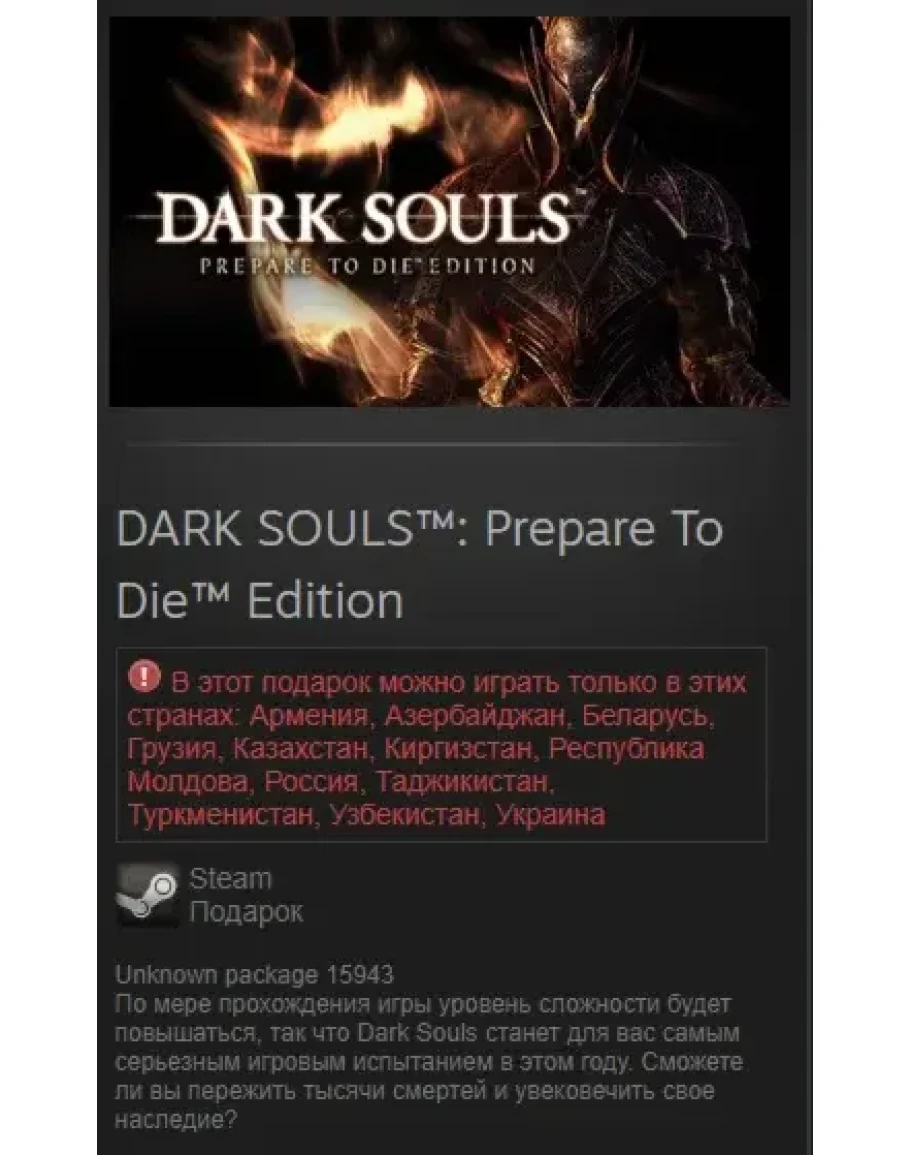Image resolution: width=910 pixels, height=1155 pixels.
Task: Open the Dark Souls banner image
Action: point(449,211)
